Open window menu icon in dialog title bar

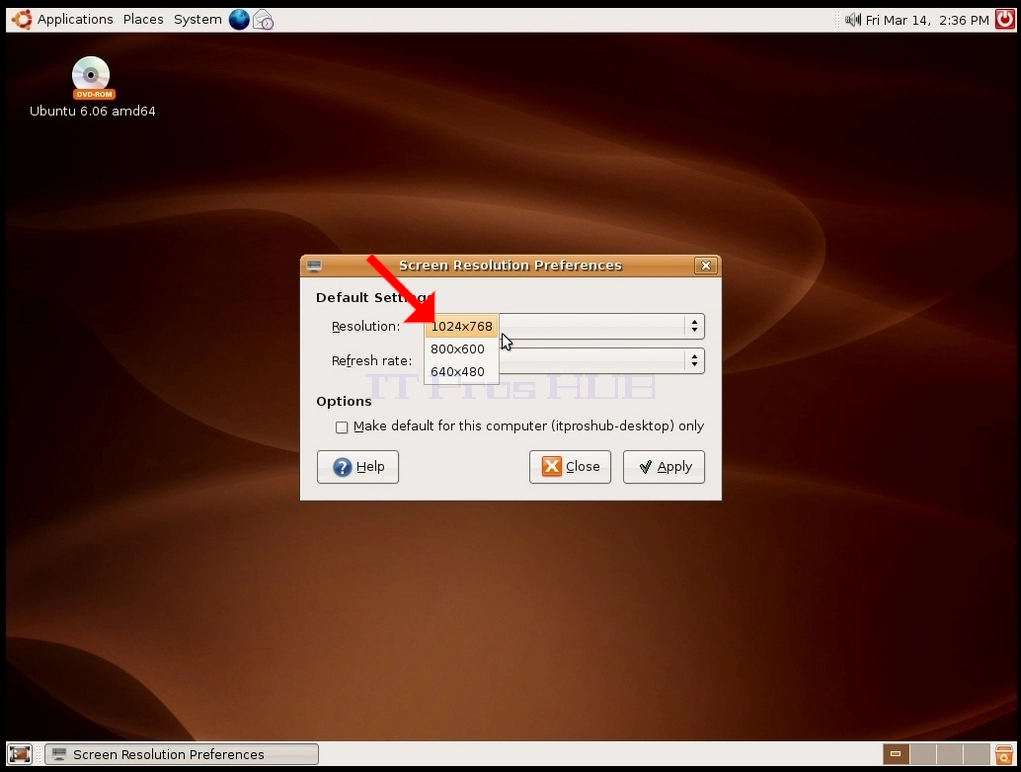(315, 266)
